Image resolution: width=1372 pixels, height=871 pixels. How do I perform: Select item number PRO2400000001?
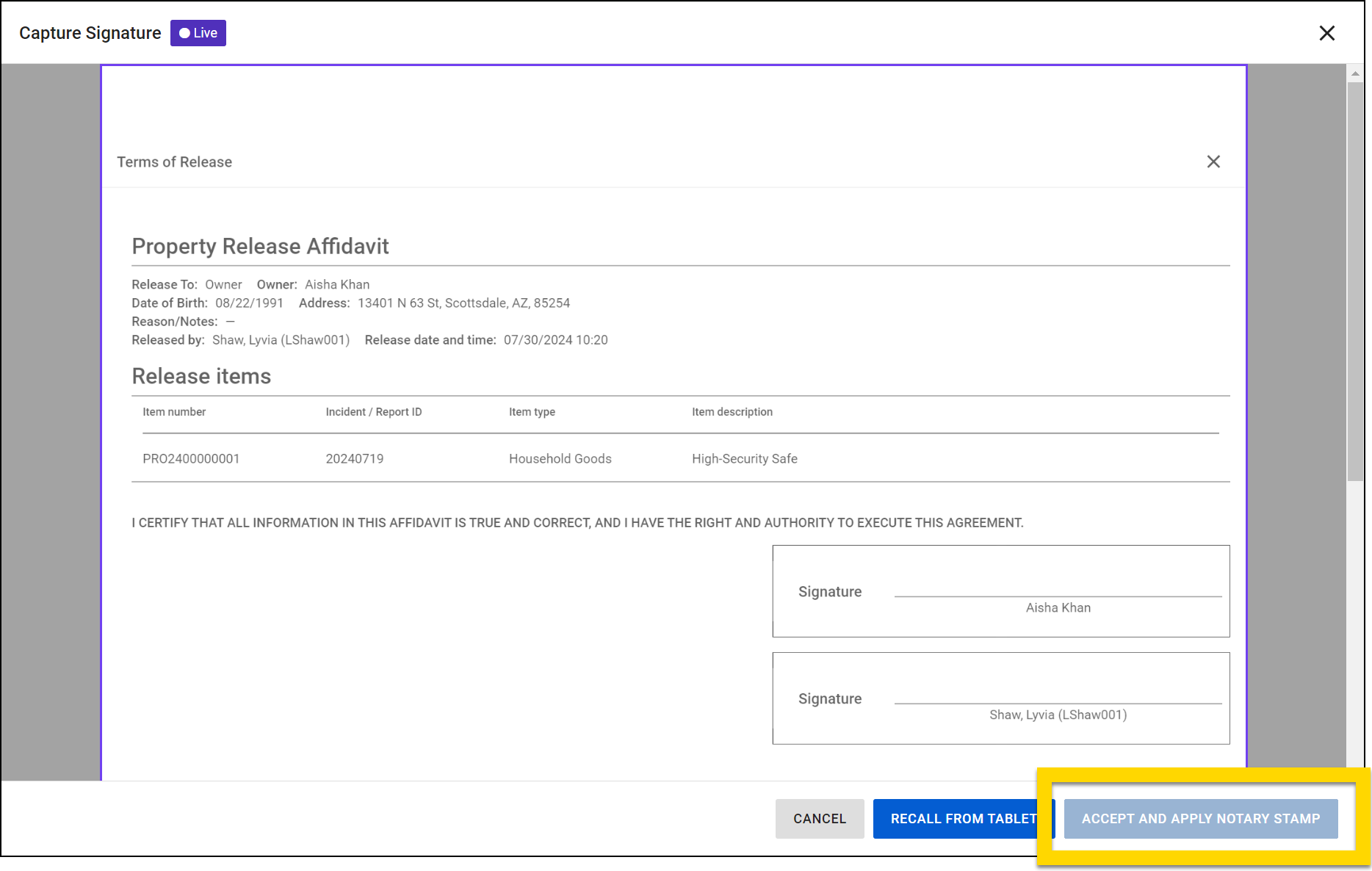pyautogui.click(x=192, y=458)
